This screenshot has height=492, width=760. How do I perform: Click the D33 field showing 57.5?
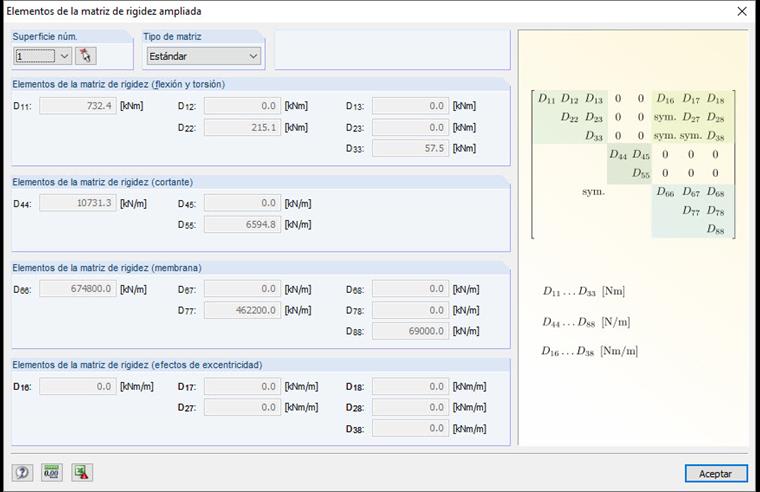pos(410,148)
